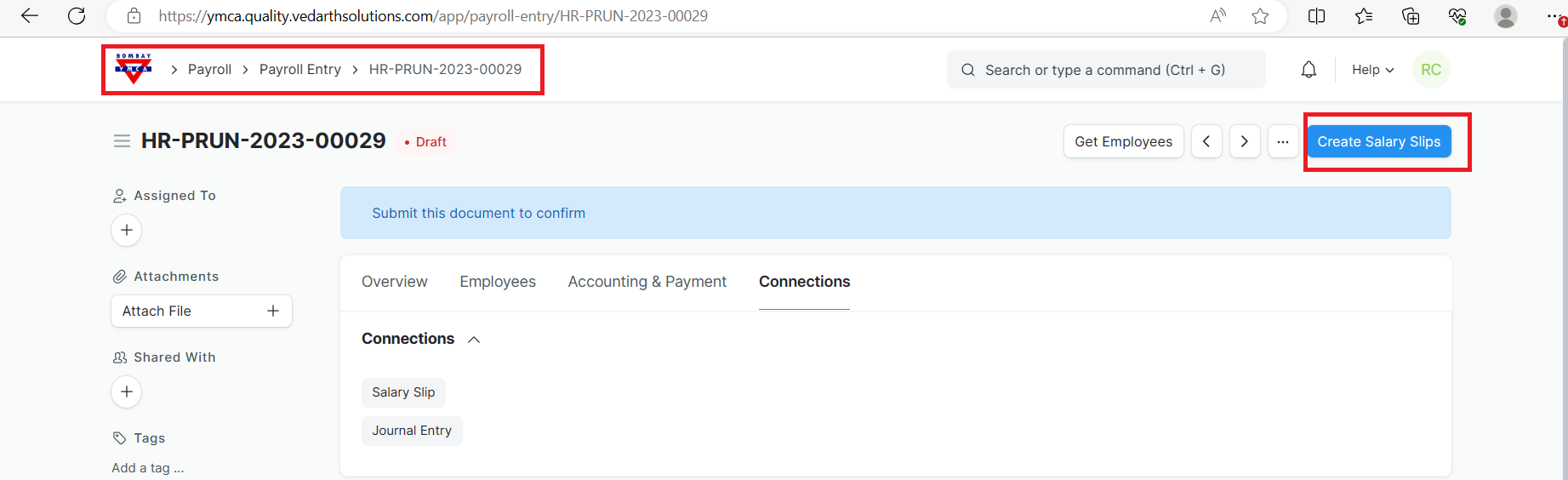Add an assignee with the plus icon
Viewport: 1568px width, 480px height.
pyautogui.click(x=127, y=230)
